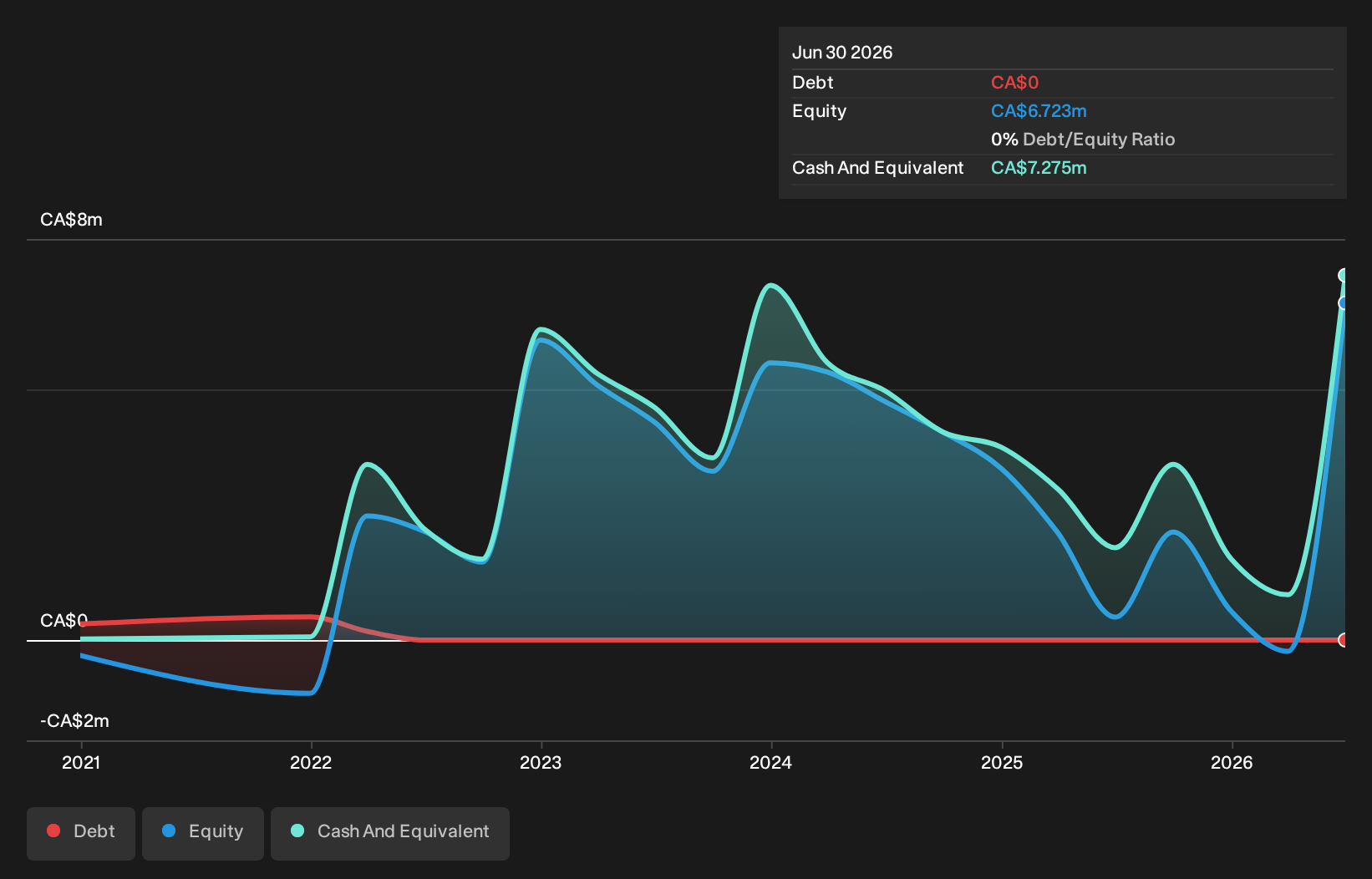Select the red Debt endpoint marker on chart
Viewport: 1372px width, 879px height.
[1344, 640]
